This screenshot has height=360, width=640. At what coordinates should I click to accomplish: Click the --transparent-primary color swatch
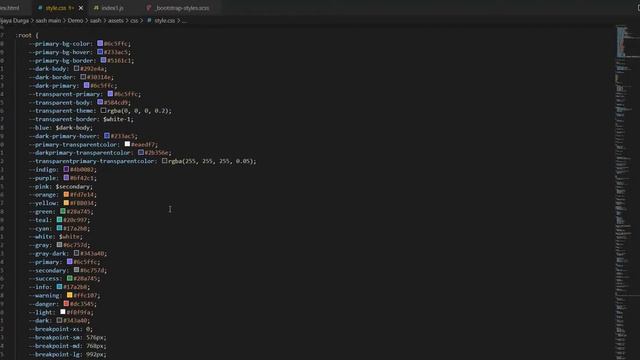point(110,94)
